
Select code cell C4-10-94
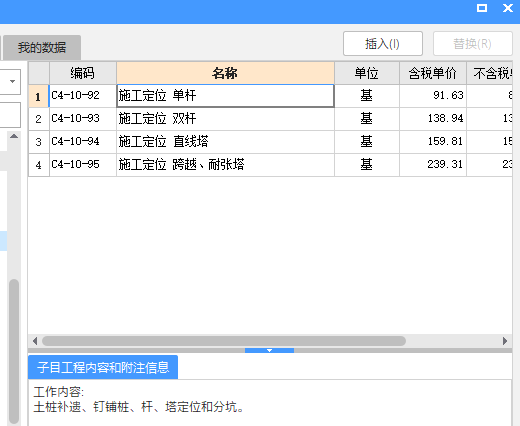point(83,142)
